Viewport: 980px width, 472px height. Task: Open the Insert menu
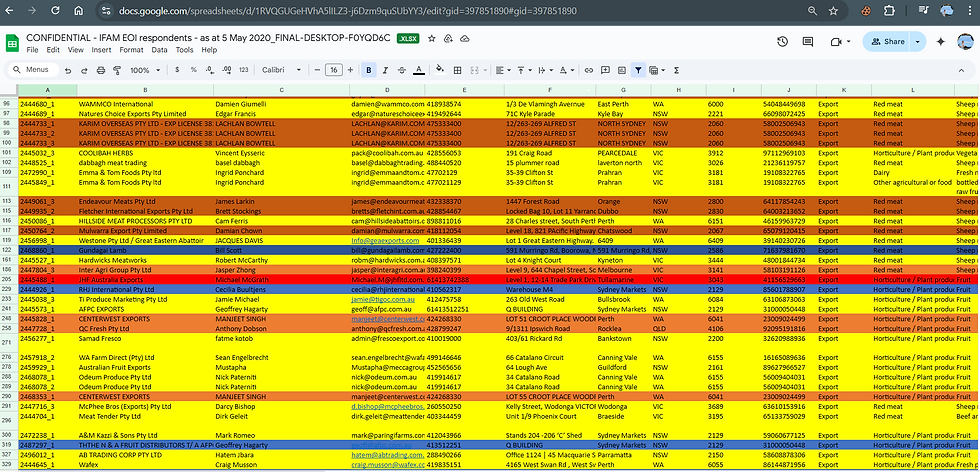[x=101, y=50]
